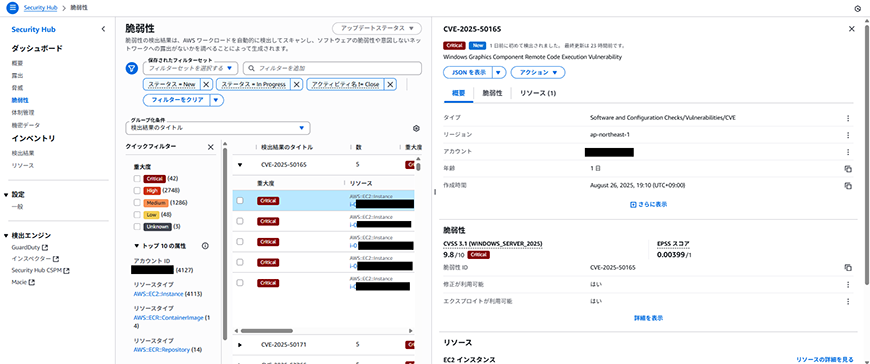This screenshot has width=870, height=364.
Task: Open フィルターセットを選択する dropdown
Action: pyautogui.click(x=191, y=68)
